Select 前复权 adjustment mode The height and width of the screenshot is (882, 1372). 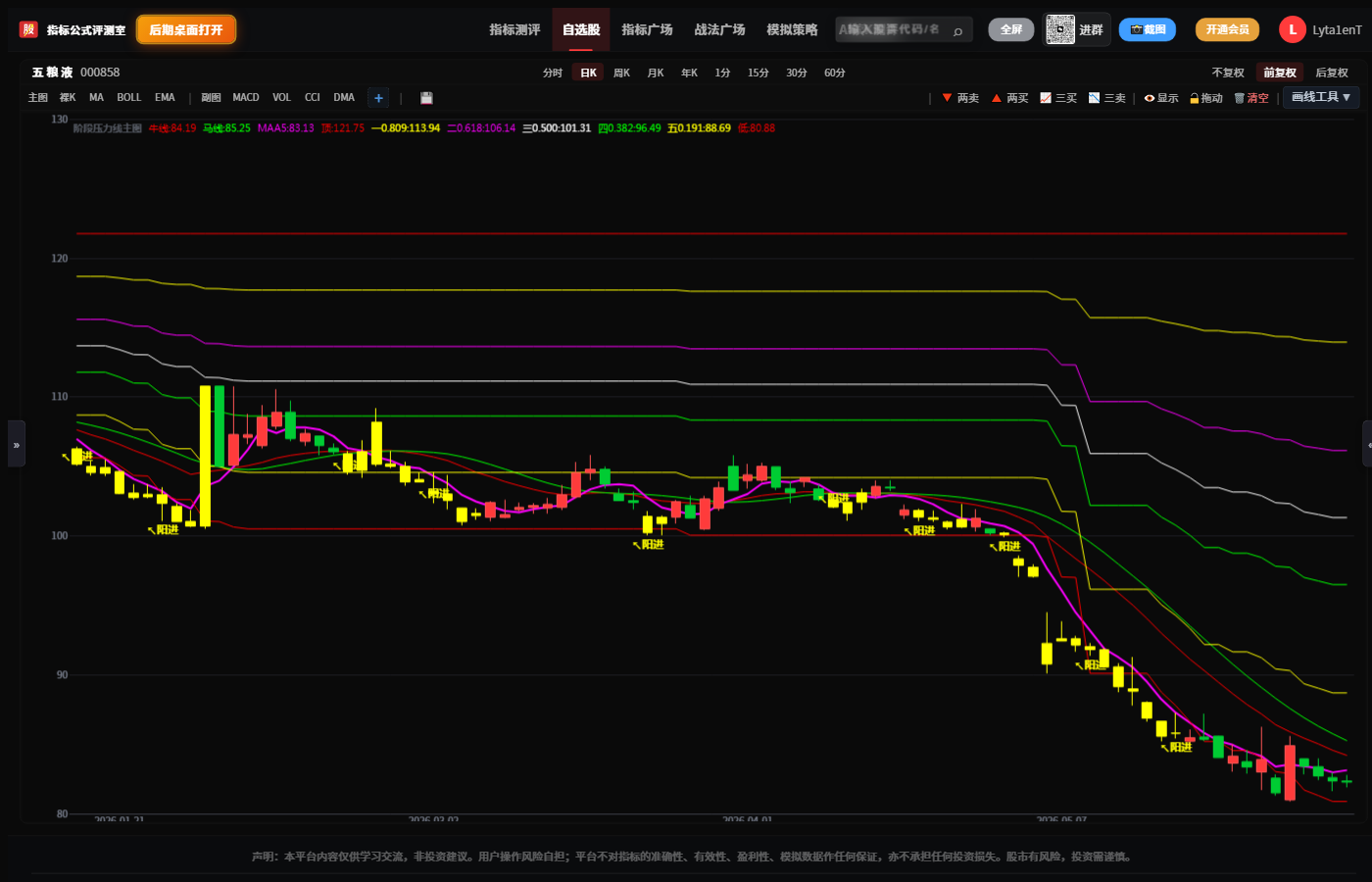click(1280, 73)
